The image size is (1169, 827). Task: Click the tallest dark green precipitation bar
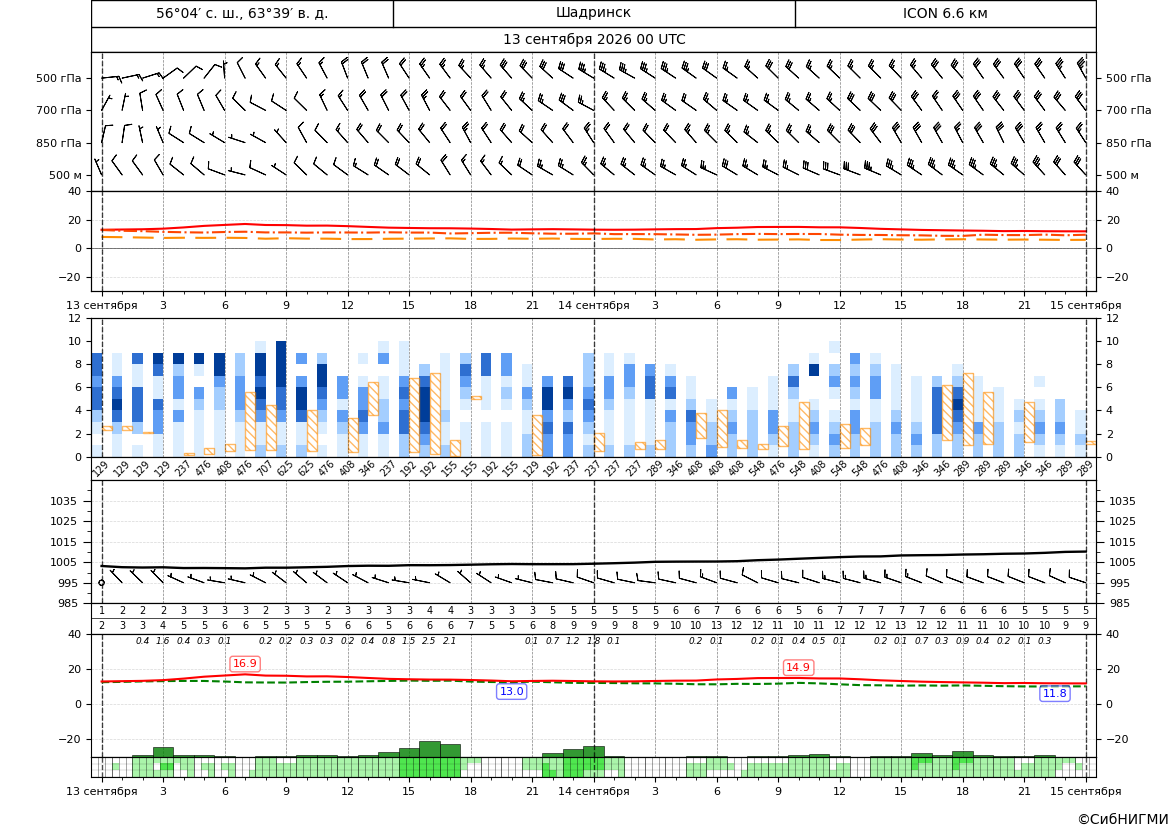pyautogui.click(x=430, y=749)
